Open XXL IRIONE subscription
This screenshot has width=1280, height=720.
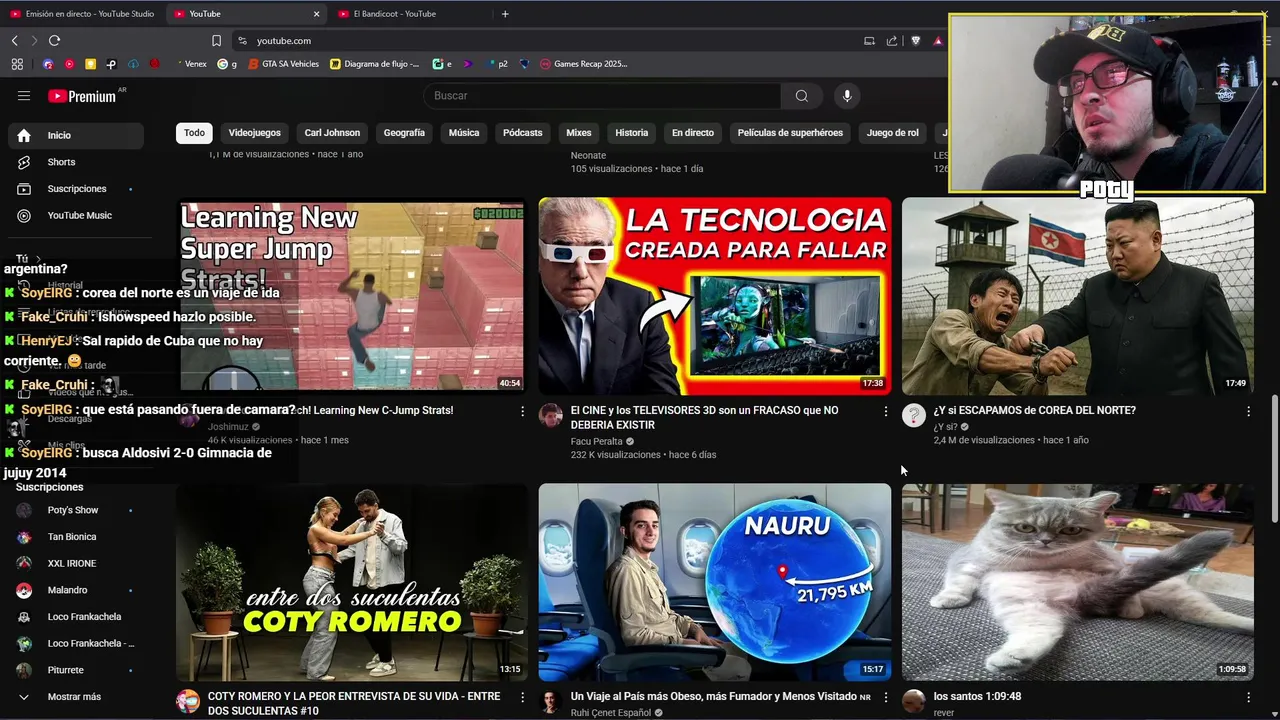[x=76, y=563]
